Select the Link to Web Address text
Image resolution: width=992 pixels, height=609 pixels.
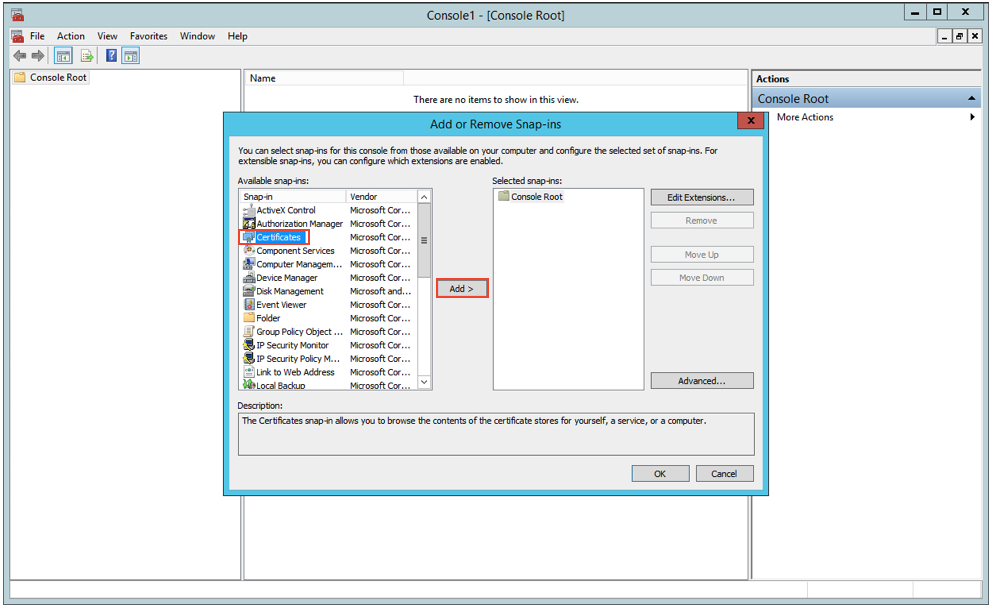point(295,372)
